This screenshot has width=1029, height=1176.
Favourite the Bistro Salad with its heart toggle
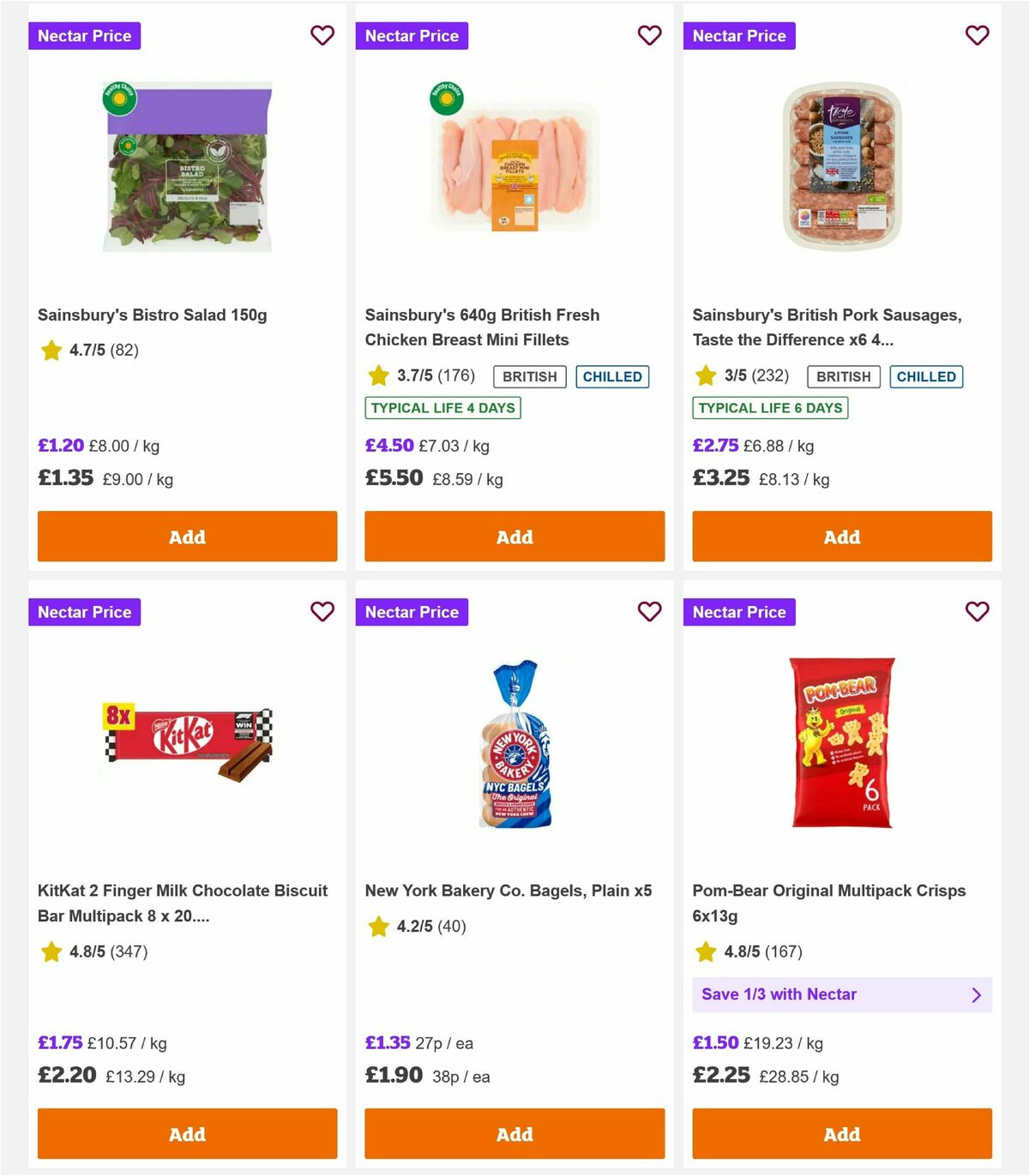[x=322, y=36]
